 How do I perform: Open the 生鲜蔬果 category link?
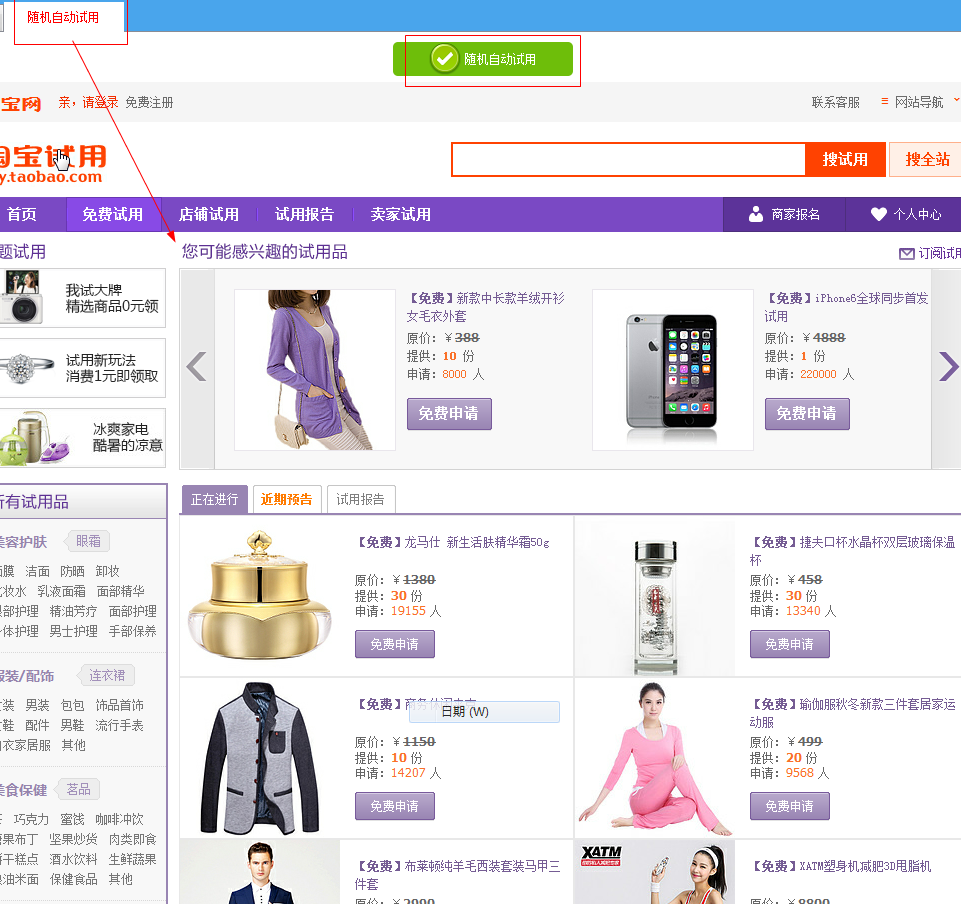click(x=132, y=859)
